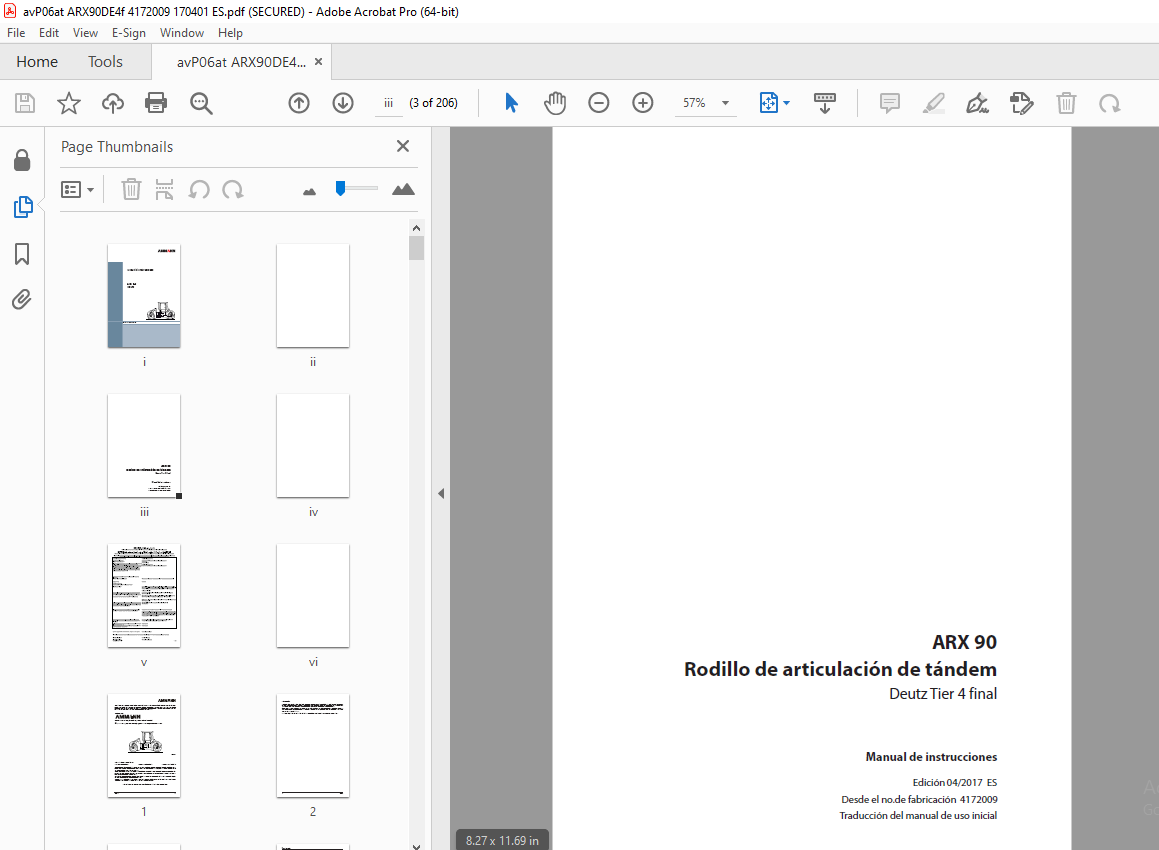The width and height of the screenshot is (1159, 850).
Task: Upload the file to the cloud
Action: pos(112,103)
